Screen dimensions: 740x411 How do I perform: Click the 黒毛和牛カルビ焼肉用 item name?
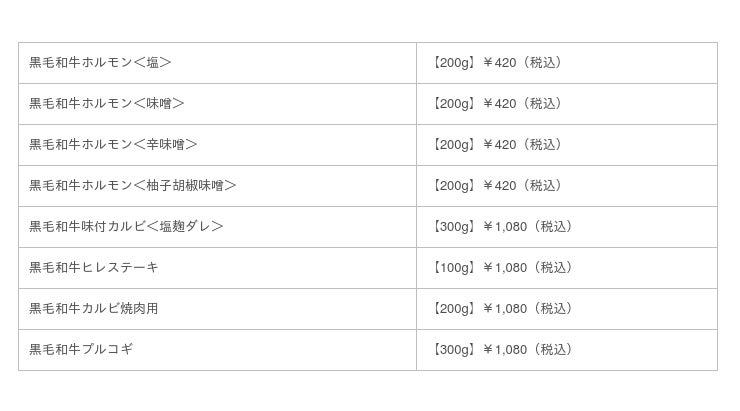pyautogui.click(x=94, y=309)
